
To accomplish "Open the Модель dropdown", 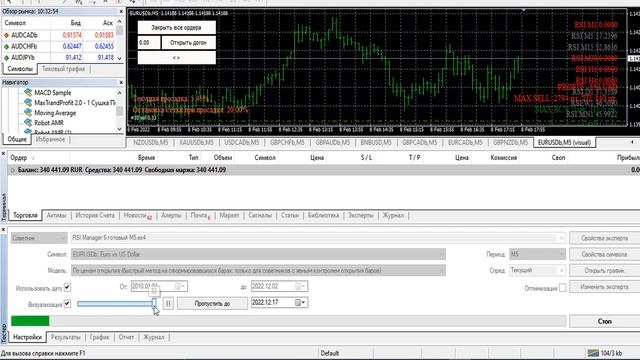I will [x=441, y=271].
